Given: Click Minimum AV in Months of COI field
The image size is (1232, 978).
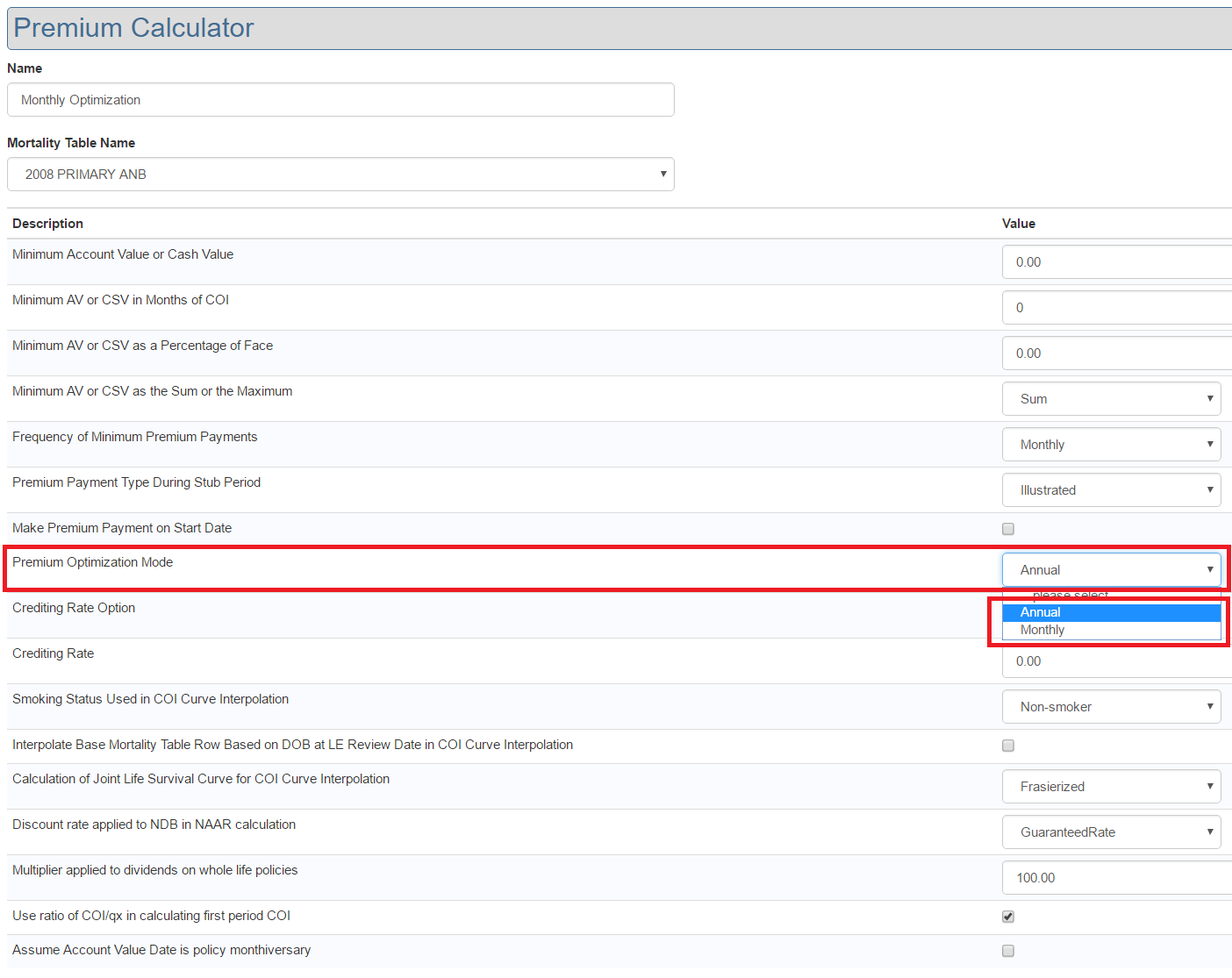Looking at the screenshot, I should pos(1114,308).
